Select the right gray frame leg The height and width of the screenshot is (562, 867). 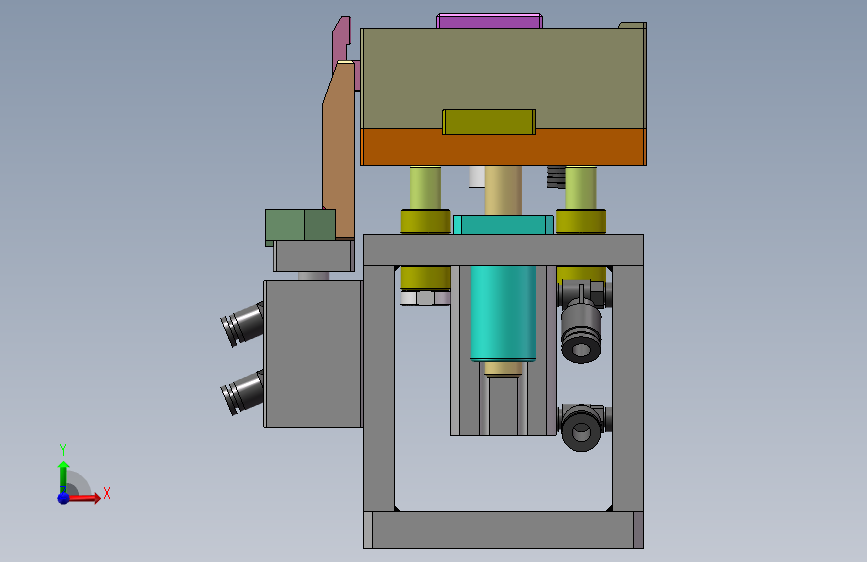628,388
